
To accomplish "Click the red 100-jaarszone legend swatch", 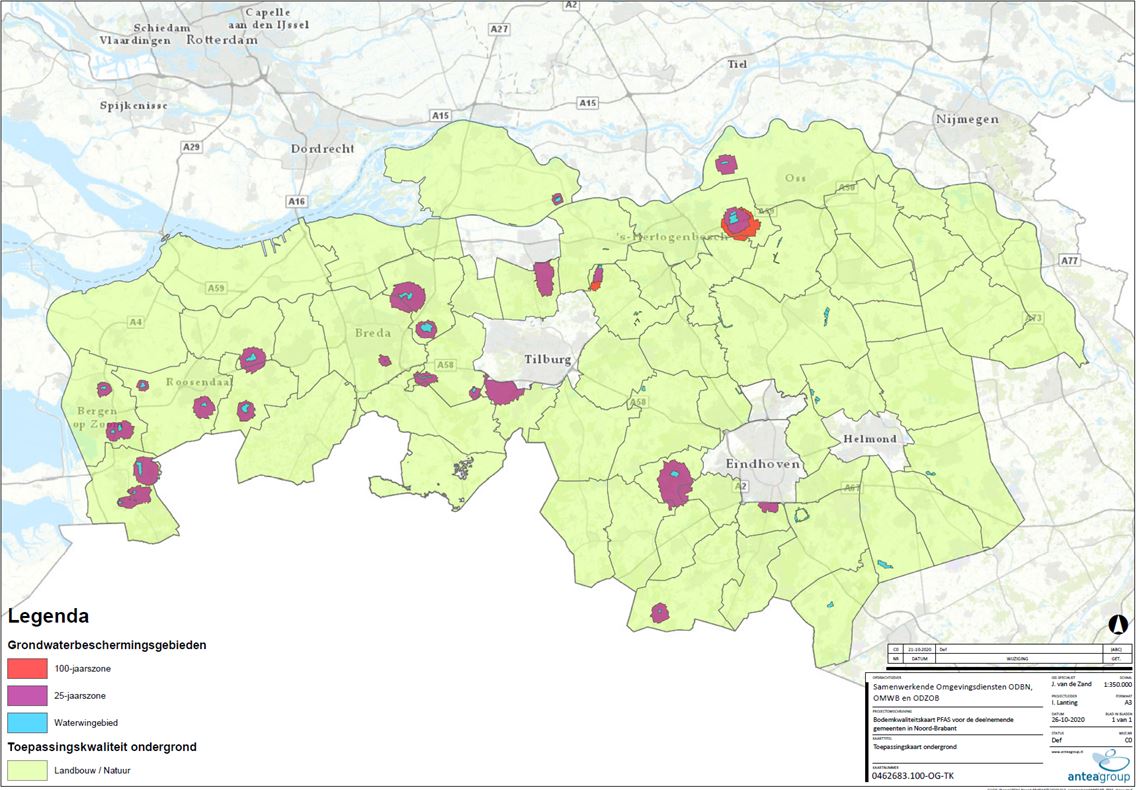I will (x=37, y=667).
